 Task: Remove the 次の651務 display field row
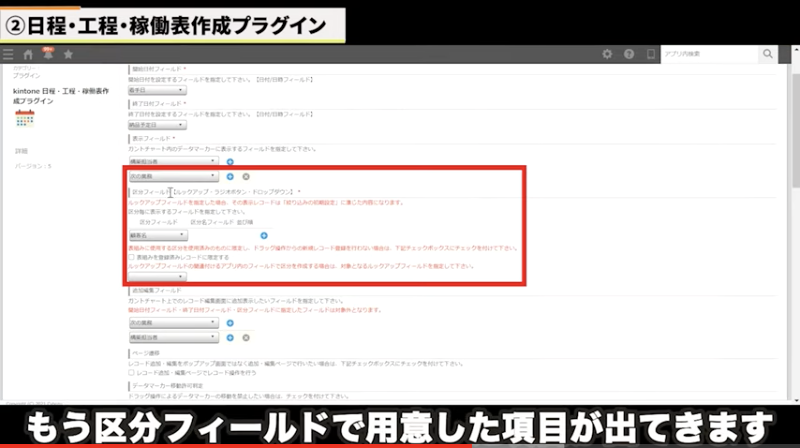pyautogui.click(x=246, y=176)
